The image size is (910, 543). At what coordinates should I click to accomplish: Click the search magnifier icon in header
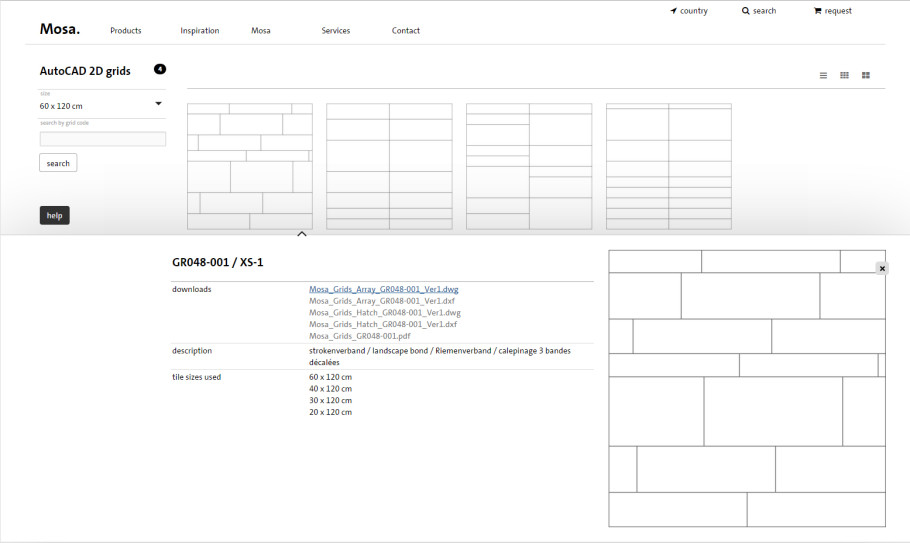(x=745, y=11)
